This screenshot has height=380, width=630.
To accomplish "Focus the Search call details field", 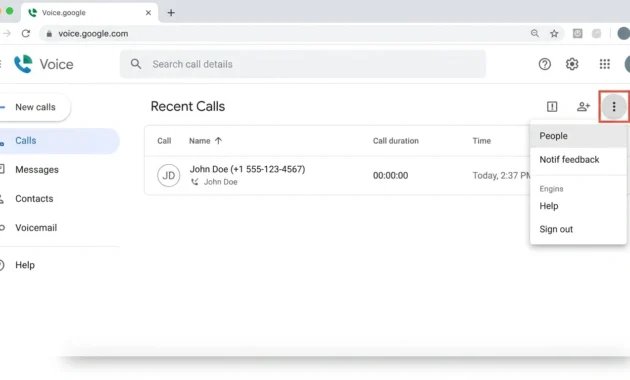I will (303, 64).
